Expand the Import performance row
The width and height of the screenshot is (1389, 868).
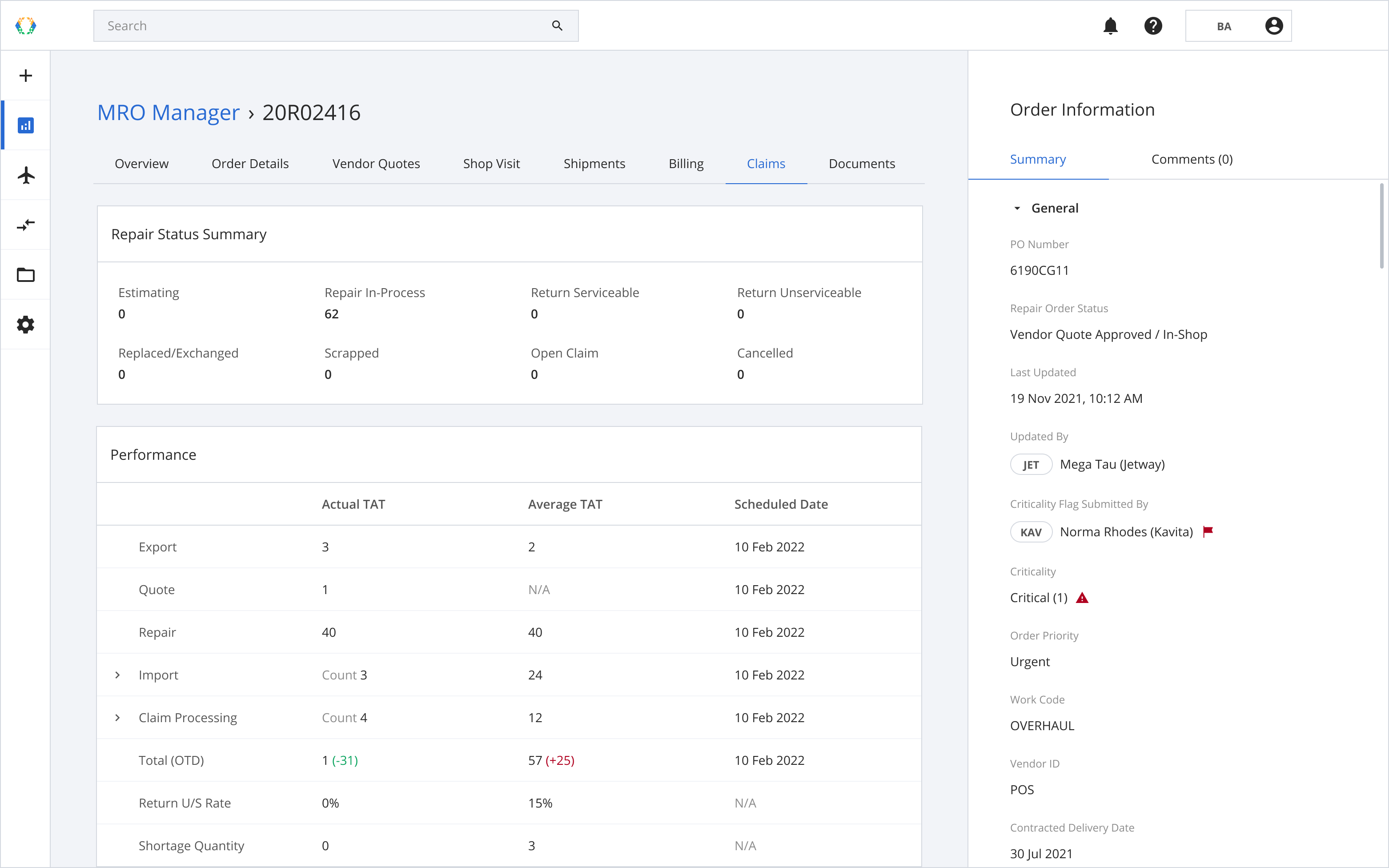(x=118, y=675)
